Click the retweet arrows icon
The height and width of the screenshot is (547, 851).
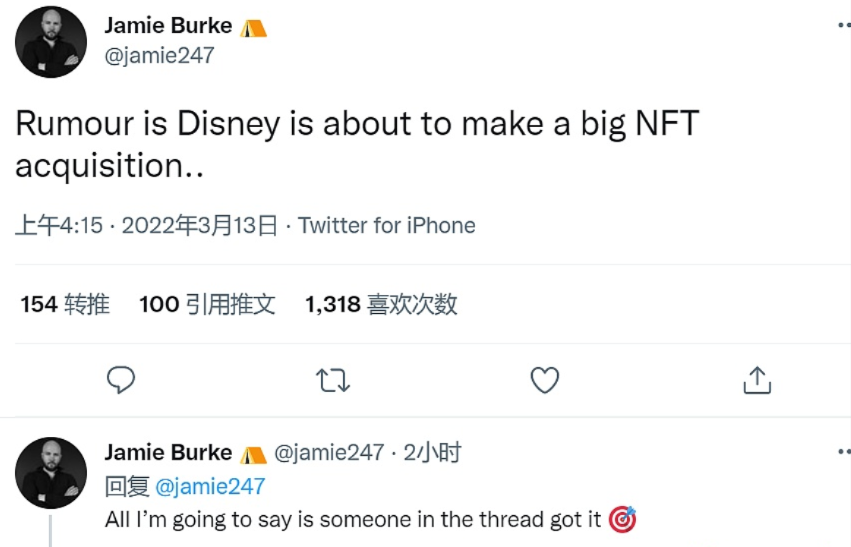click(332, 380)
